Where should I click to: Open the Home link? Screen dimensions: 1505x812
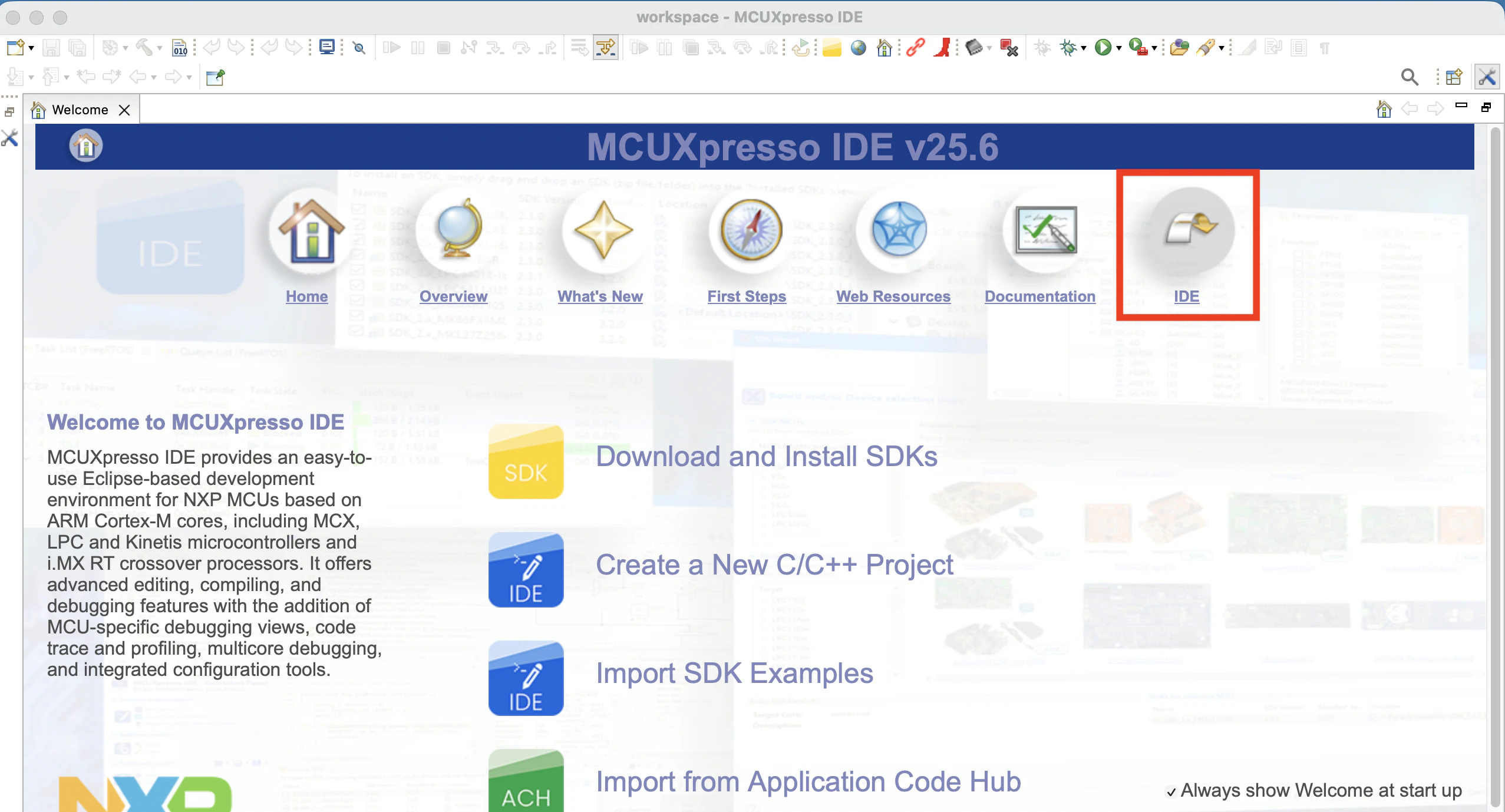point(306,296)
